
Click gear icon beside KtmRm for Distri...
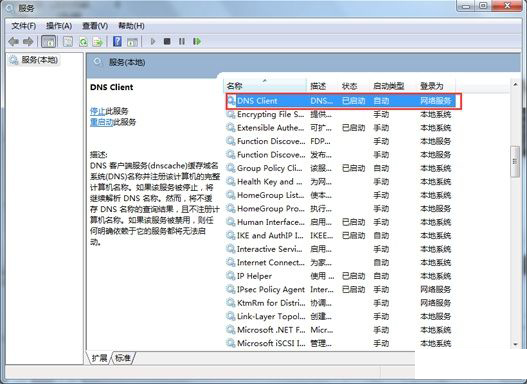(x=231, y=303)
